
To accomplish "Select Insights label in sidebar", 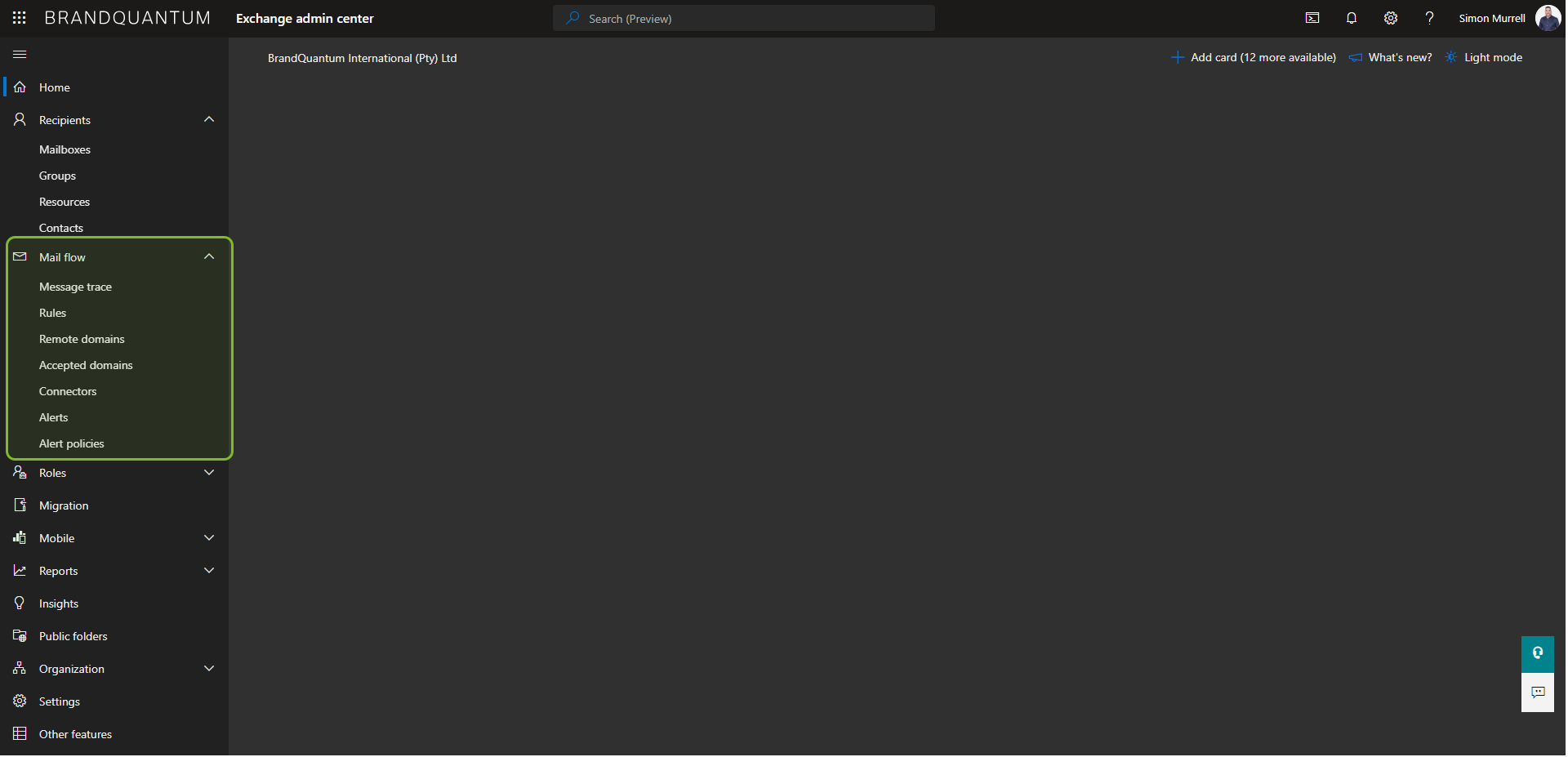I will point(59,603).
